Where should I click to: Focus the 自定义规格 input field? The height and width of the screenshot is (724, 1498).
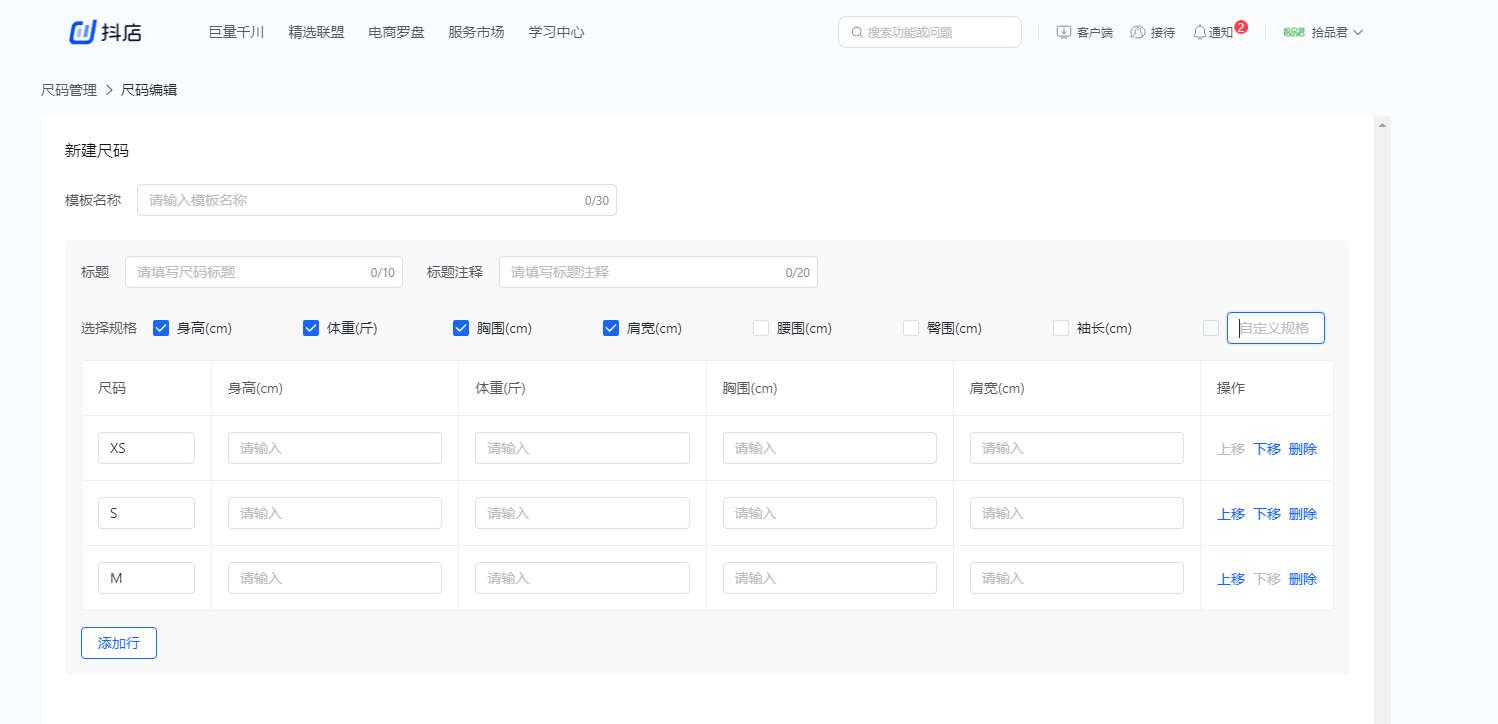tap(1276, 328)
